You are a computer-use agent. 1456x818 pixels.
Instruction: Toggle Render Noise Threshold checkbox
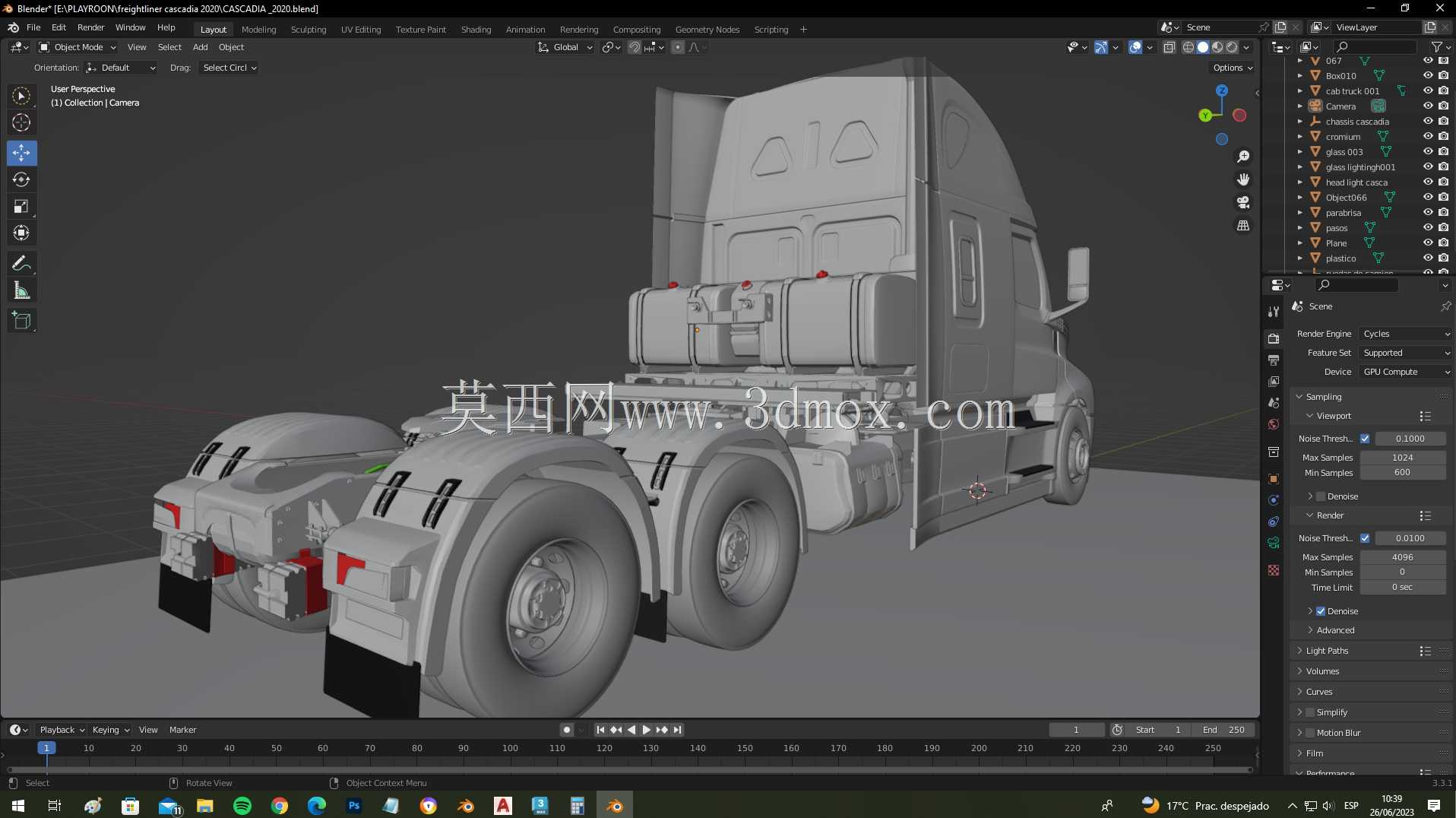1365,538
